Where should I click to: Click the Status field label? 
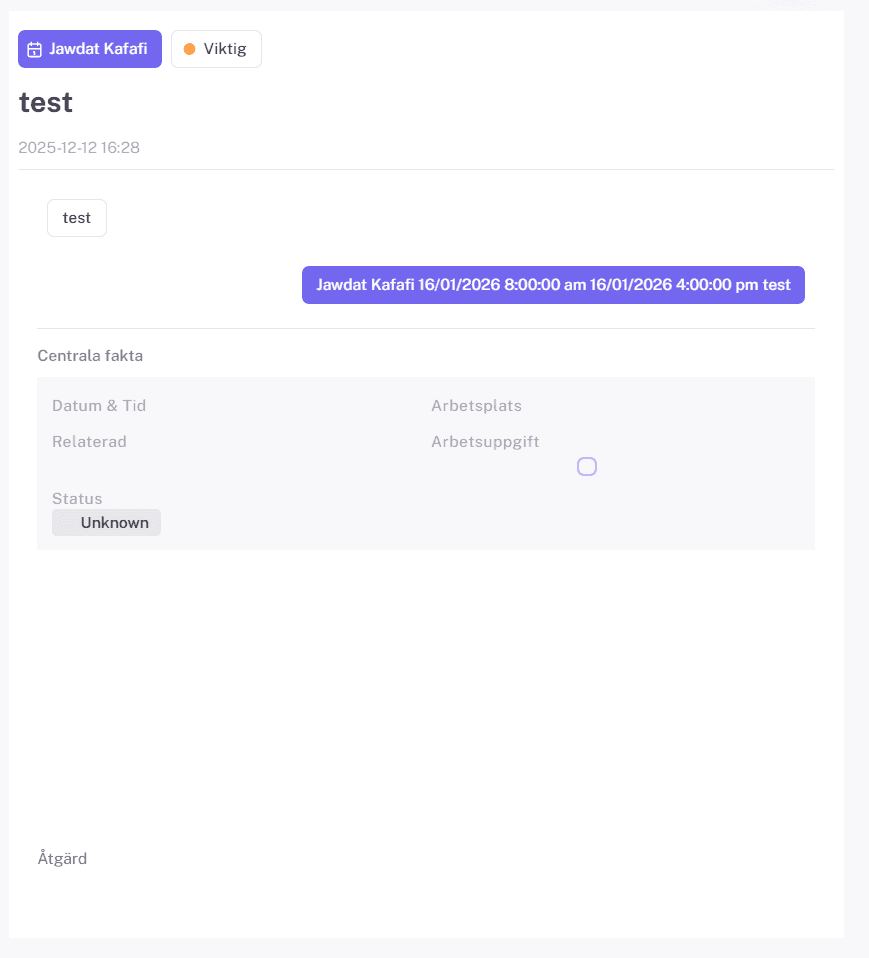click(77, 498)
